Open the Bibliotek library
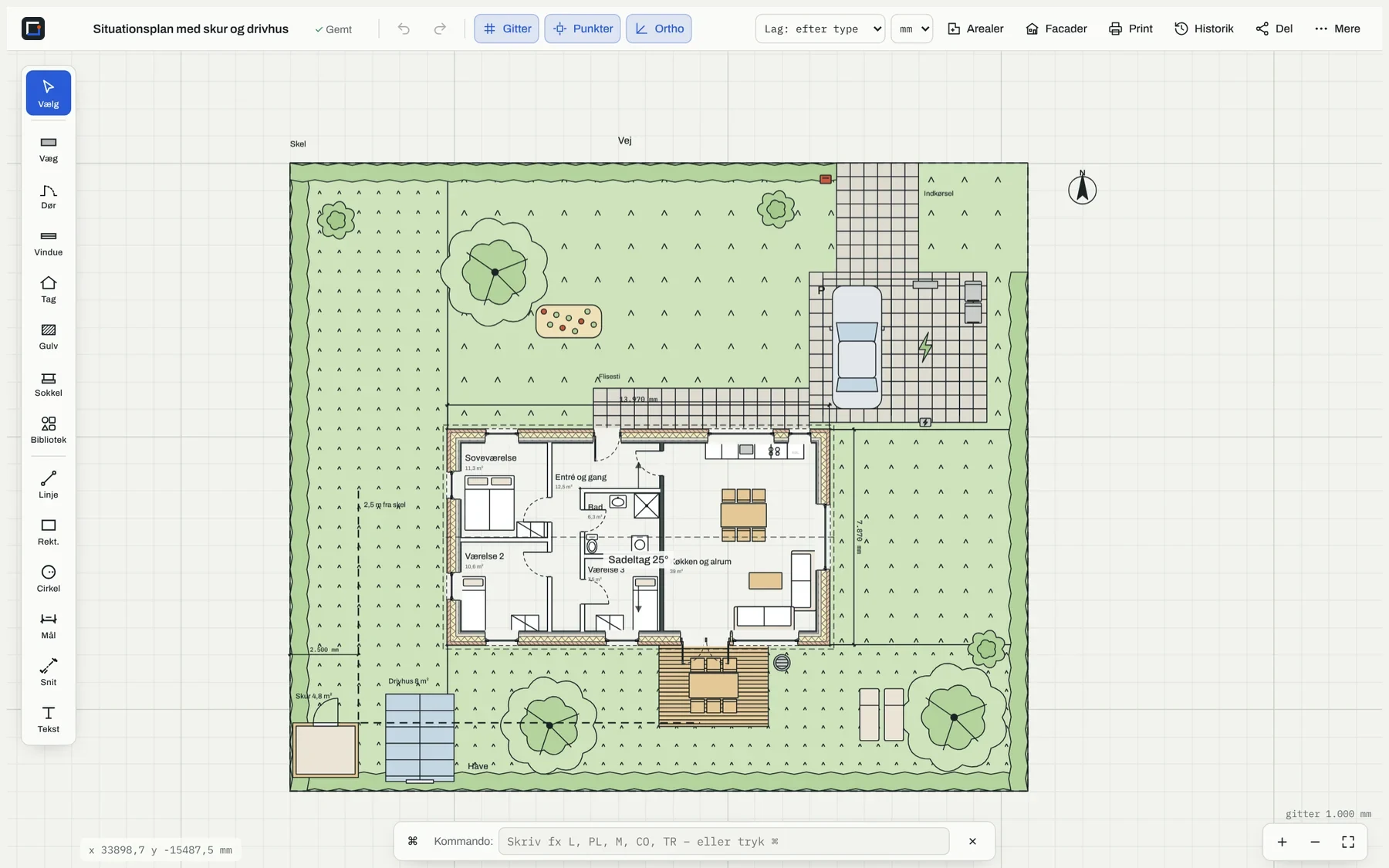Screen dimensions: 1389x868 coord(49,431)
